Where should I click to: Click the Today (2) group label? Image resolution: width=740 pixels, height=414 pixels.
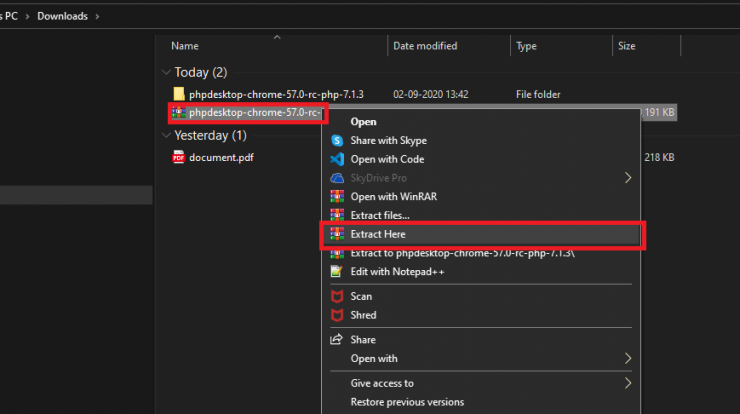pos(201,72)
